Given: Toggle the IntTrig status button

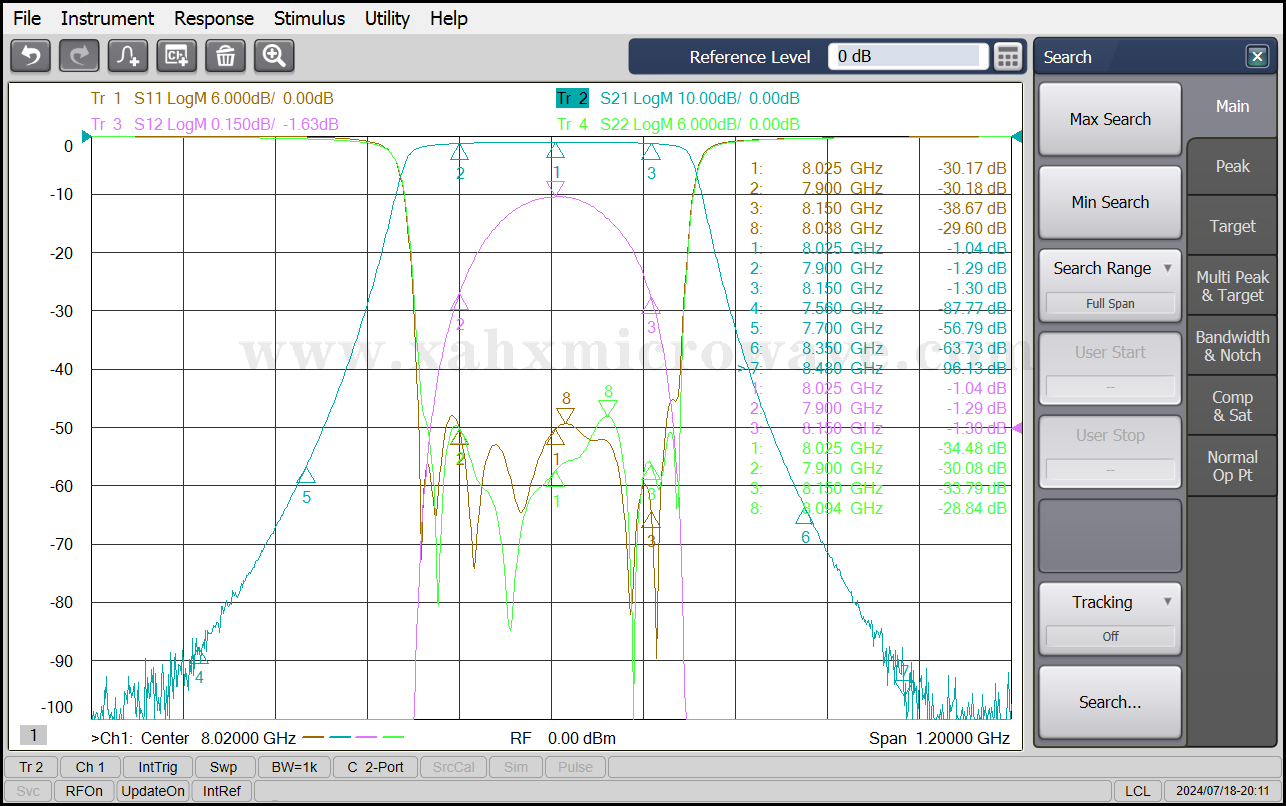Looking at the screenshot, I should click(158, 767).
